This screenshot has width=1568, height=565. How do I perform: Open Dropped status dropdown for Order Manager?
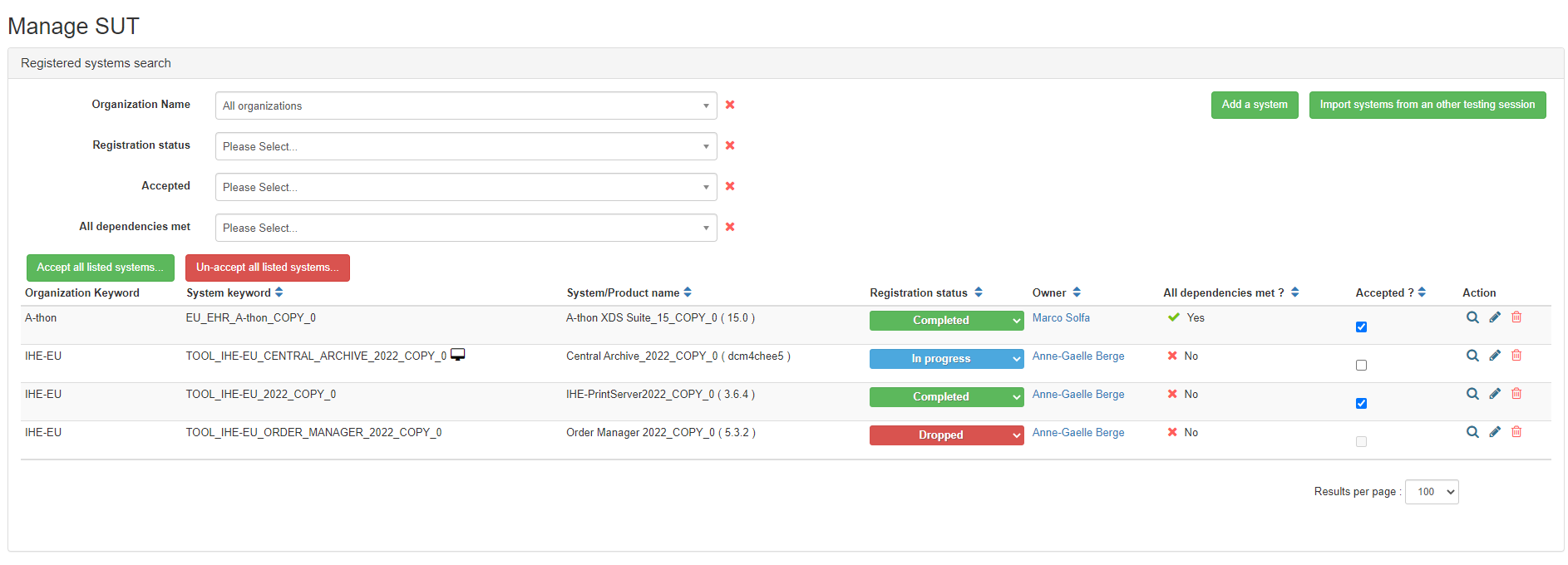pyautogui.click(x=946, y=435)
